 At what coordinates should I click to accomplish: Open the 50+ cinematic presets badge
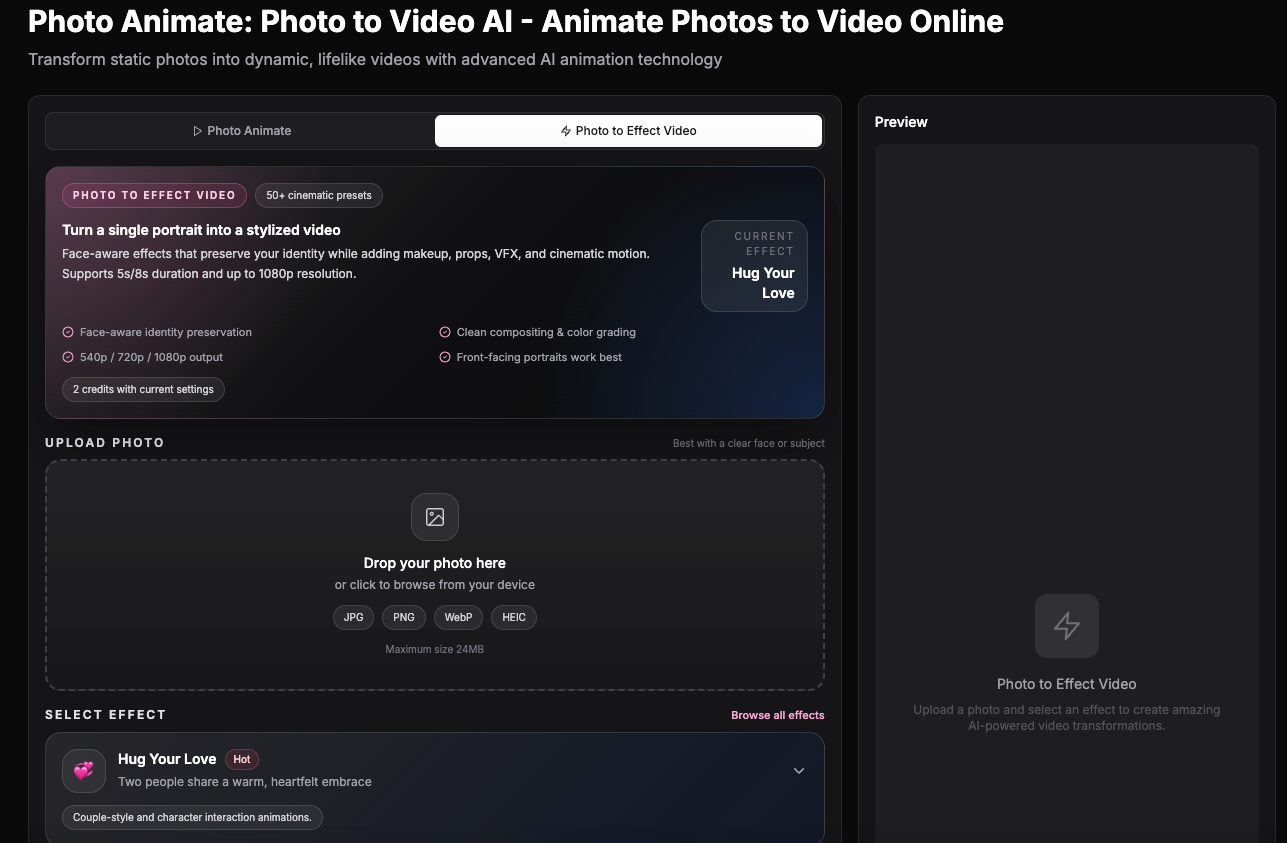pos(318,195)
